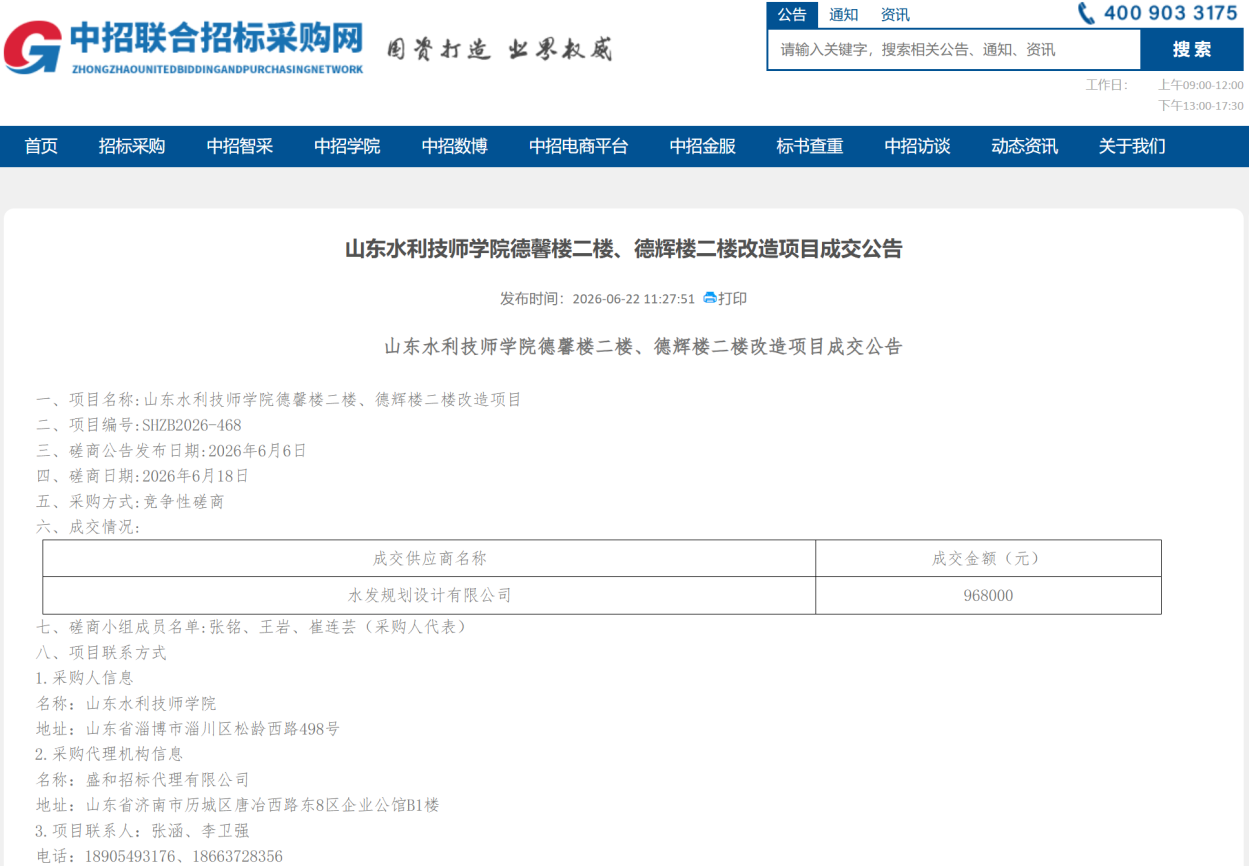Select the 资讯 search tab

pos(895,15)
